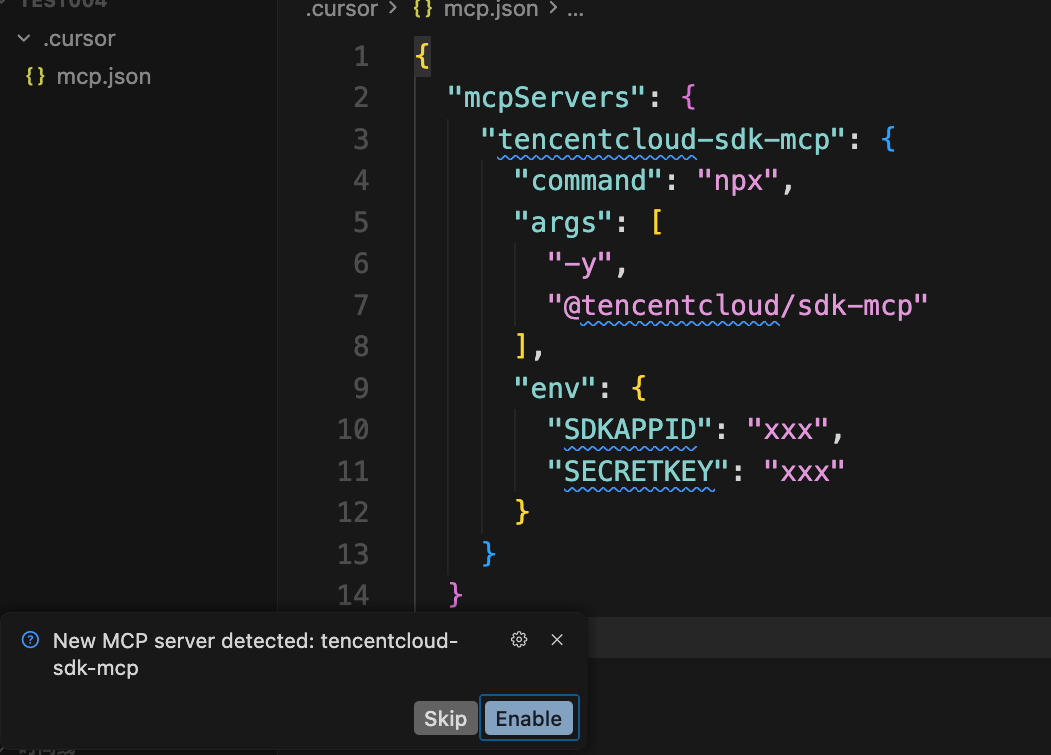Click the "args" key text
Image resolution: width=1051 pixels, height=755 pixels.
[x=563, y=223]
